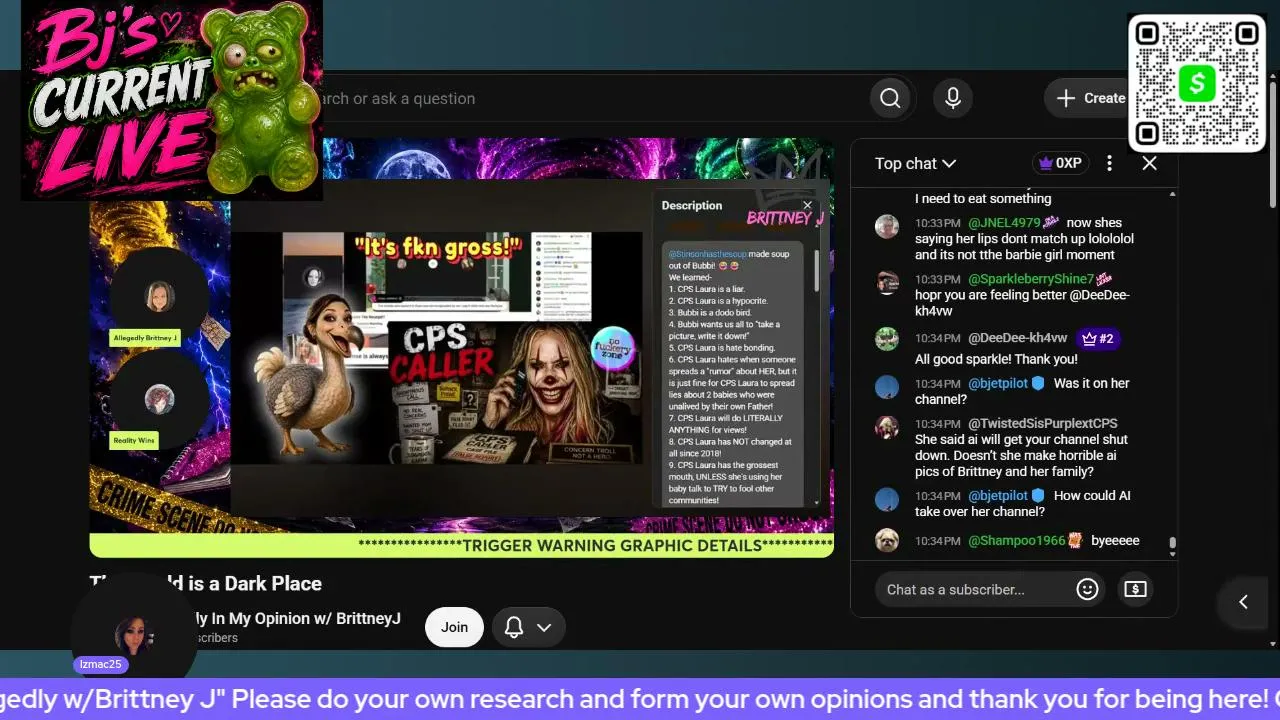The image size is (1280, 720).
Task: Click avatar beside 'Was it on her channel?'
Action: click(x=887, y=386)
